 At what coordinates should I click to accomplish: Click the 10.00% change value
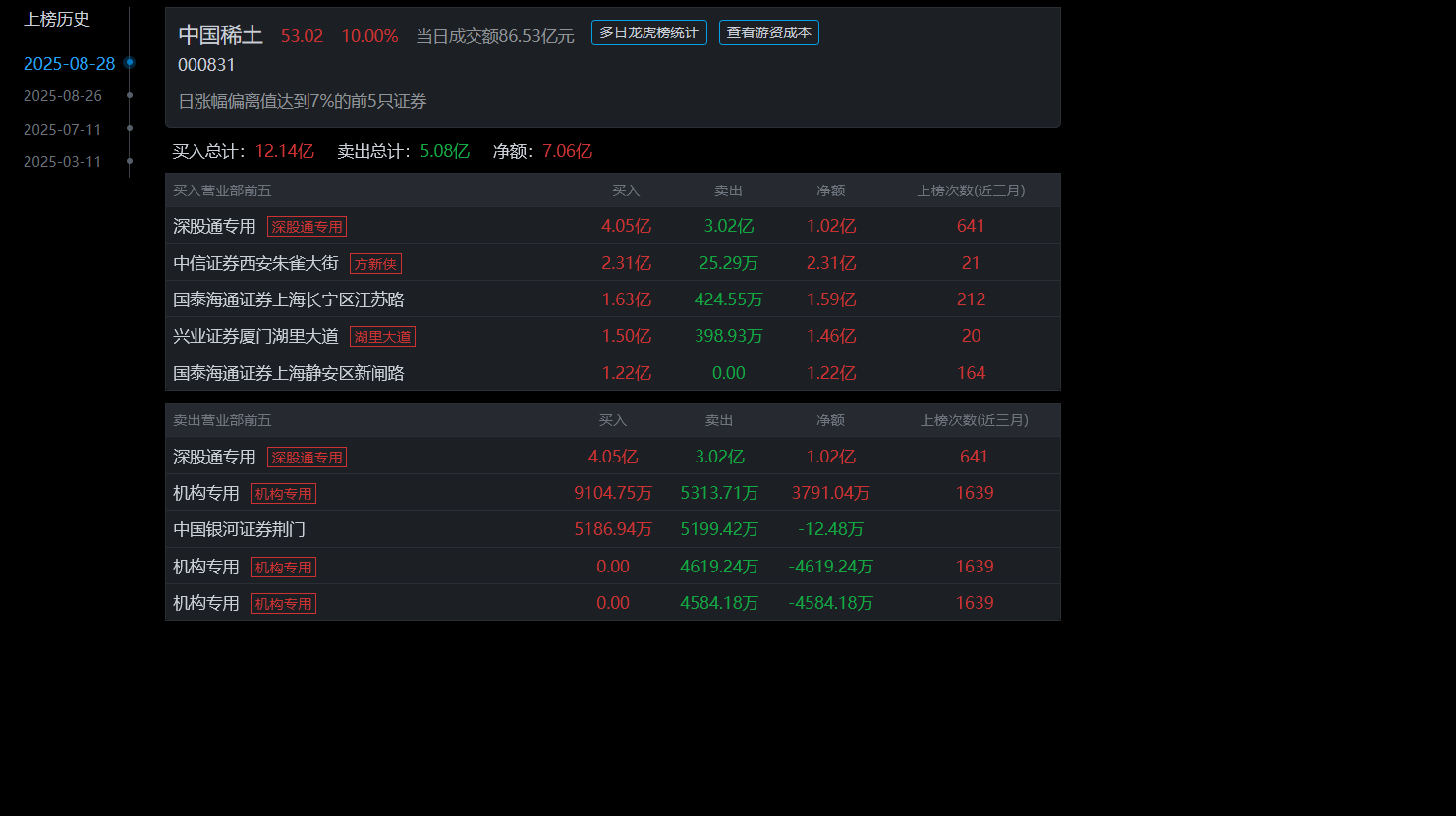(x=369, y=36)
